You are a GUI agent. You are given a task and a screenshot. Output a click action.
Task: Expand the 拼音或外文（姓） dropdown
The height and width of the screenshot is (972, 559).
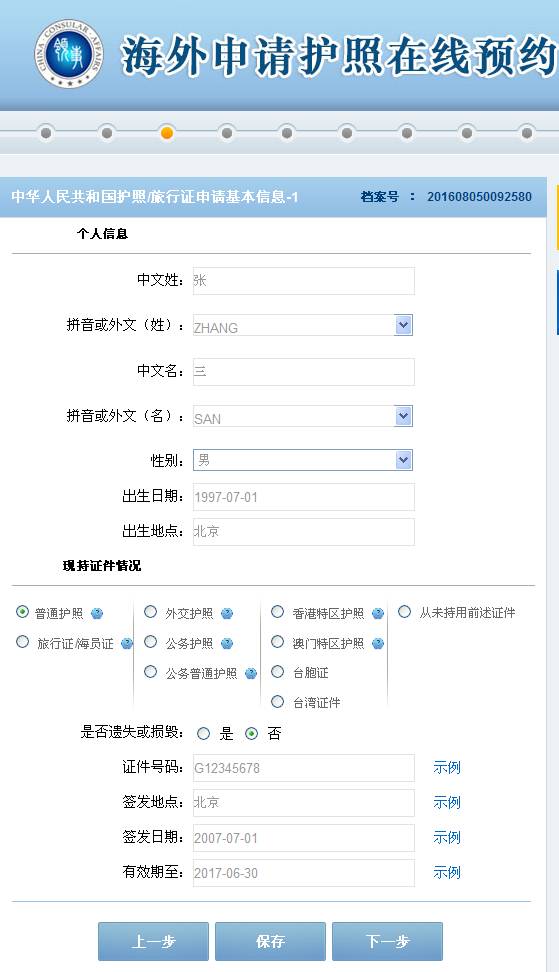pyautogui.click(x=403, y=325)
